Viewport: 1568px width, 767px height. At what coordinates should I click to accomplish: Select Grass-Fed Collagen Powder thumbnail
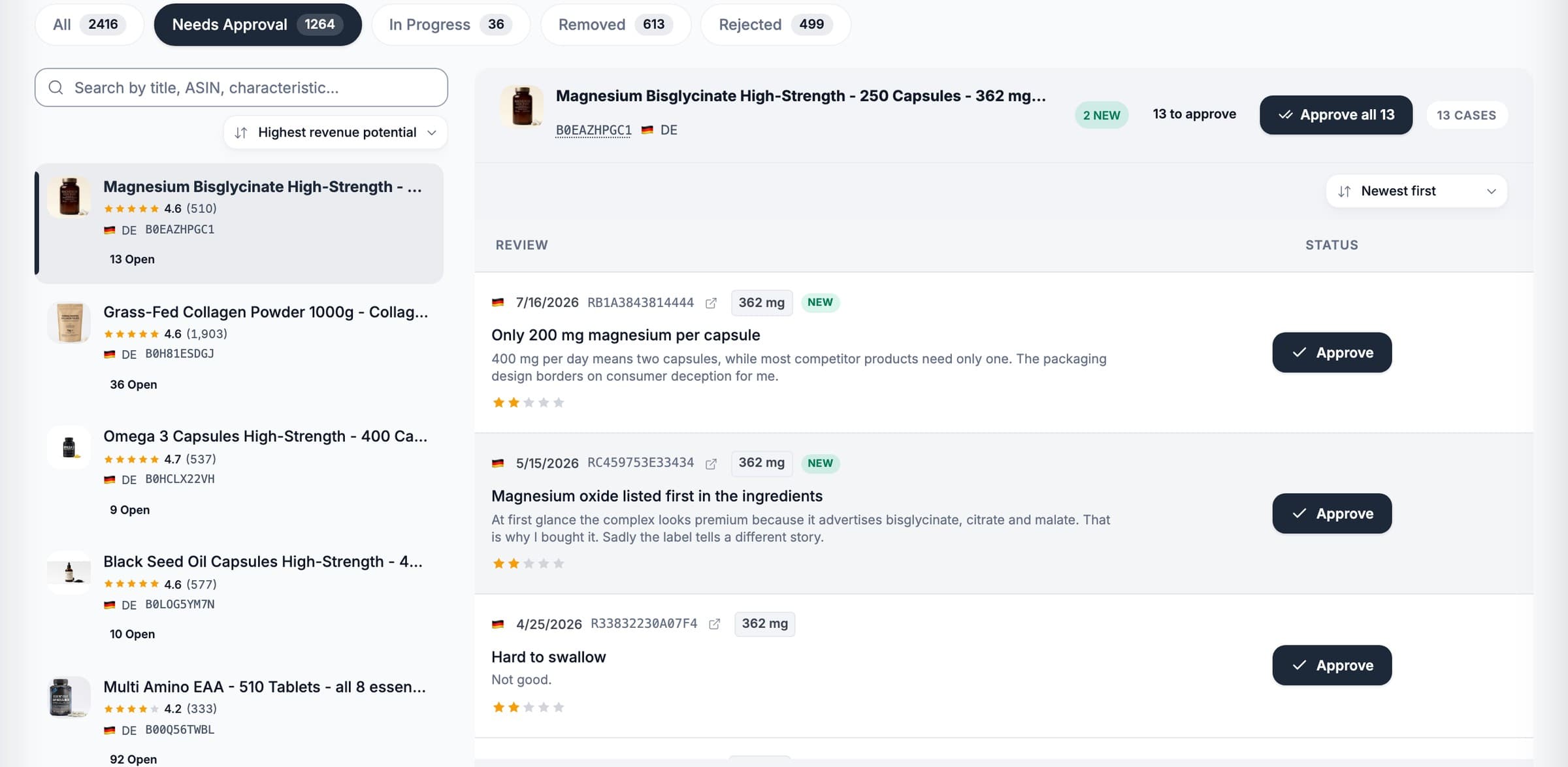[69, 322]
